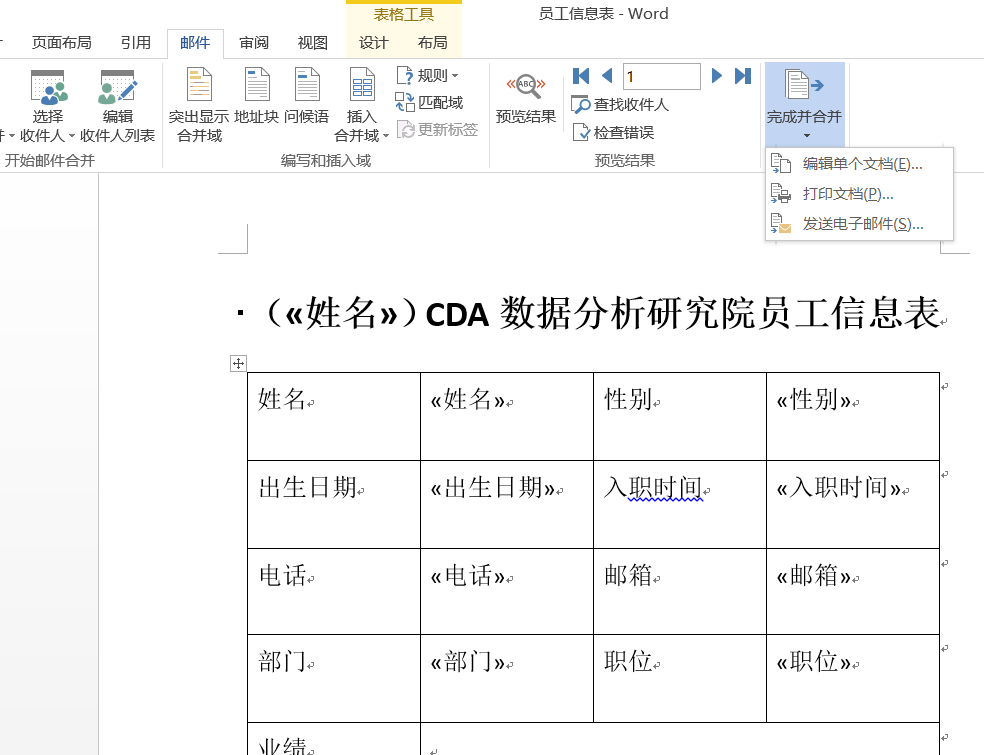Click the 入职时间 label cell
The image size is (984, 755).
pyautogui.click(x=680, y=505)
